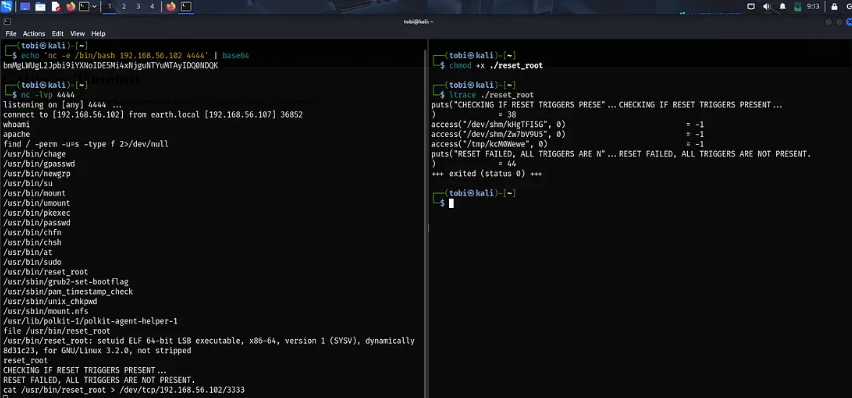Click the '/usr/sbin/mount.nfs' line

(46, 311)
